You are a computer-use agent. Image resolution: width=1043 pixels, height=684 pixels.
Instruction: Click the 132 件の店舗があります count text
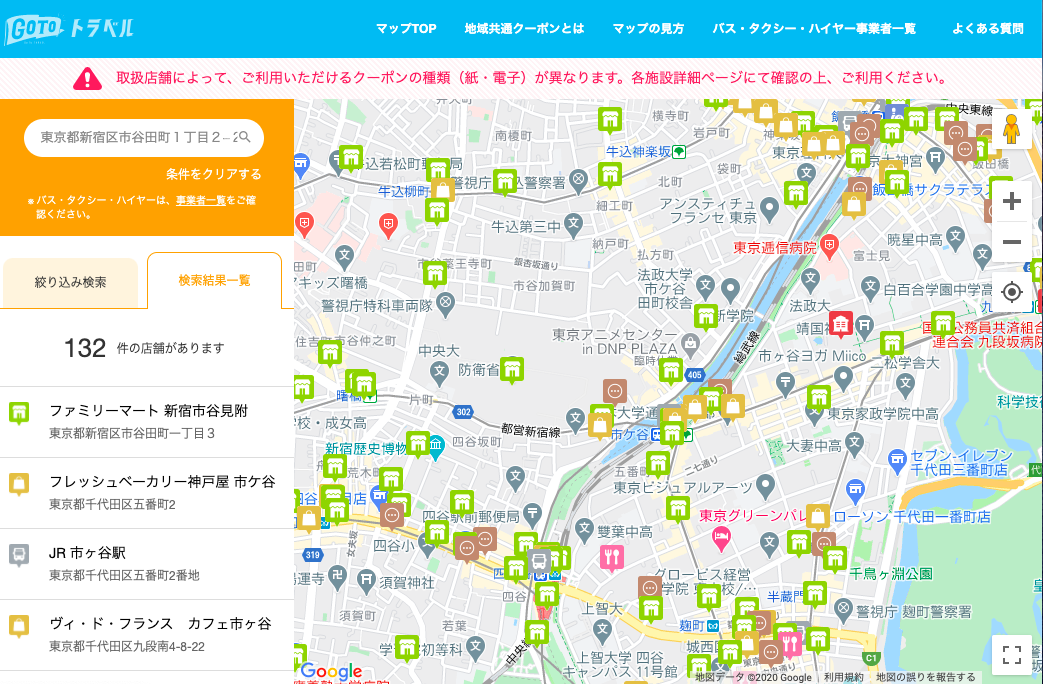point(144,347)
